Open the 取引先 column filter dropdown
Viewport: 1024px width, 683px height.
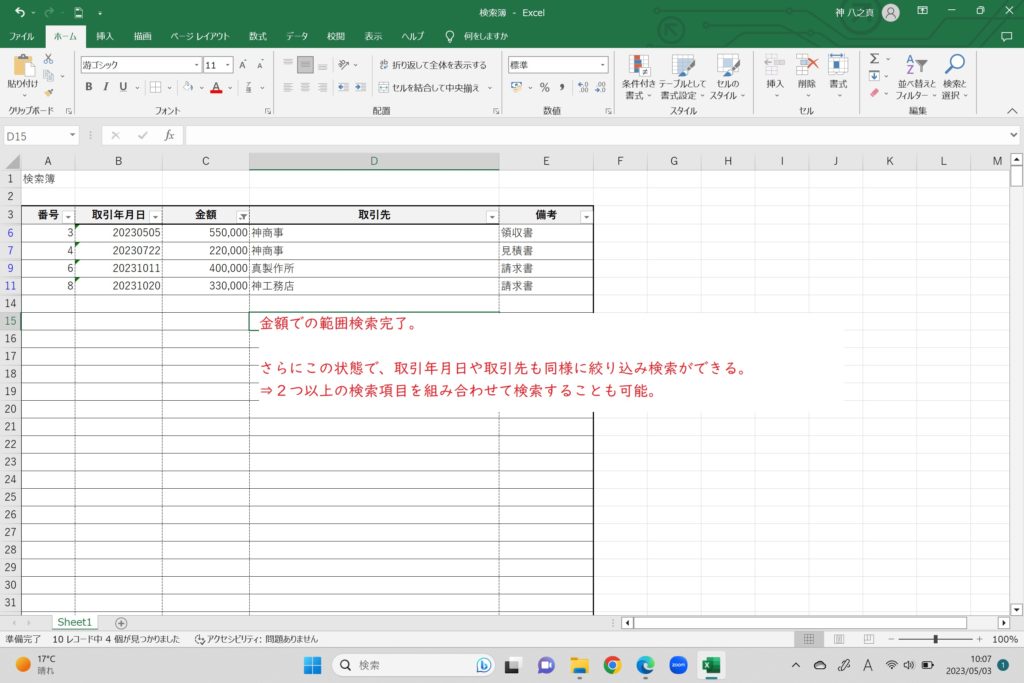(491, 216)
